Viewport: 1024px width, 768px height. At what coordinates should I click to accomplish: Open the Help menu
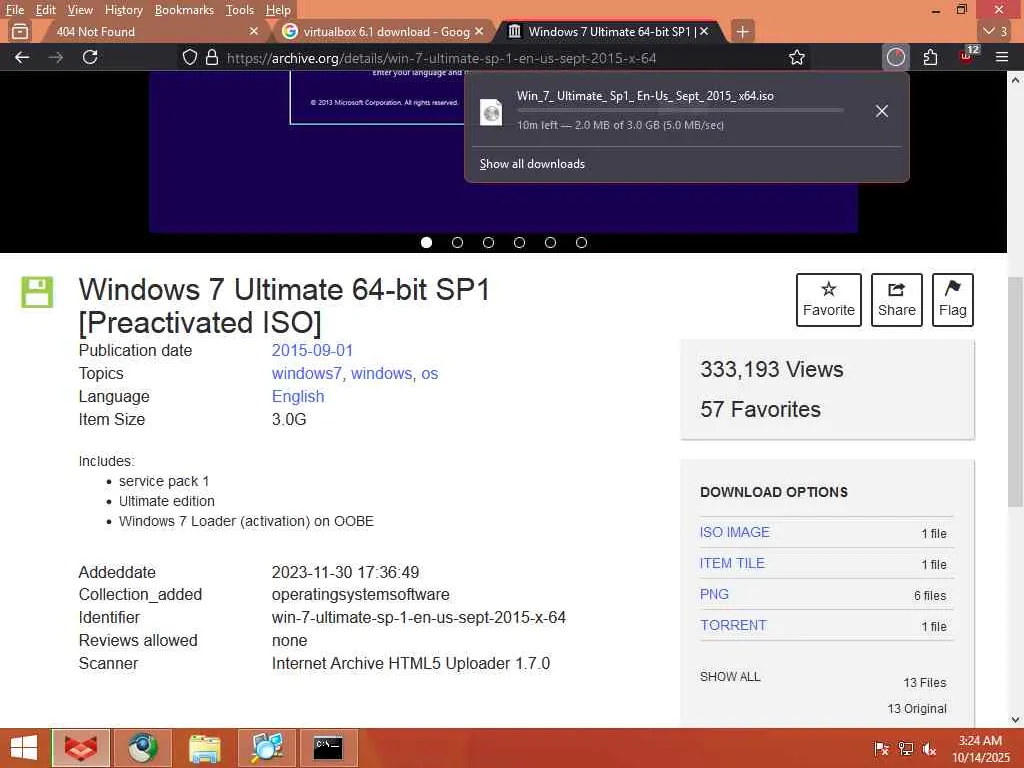tap(278, 10)
